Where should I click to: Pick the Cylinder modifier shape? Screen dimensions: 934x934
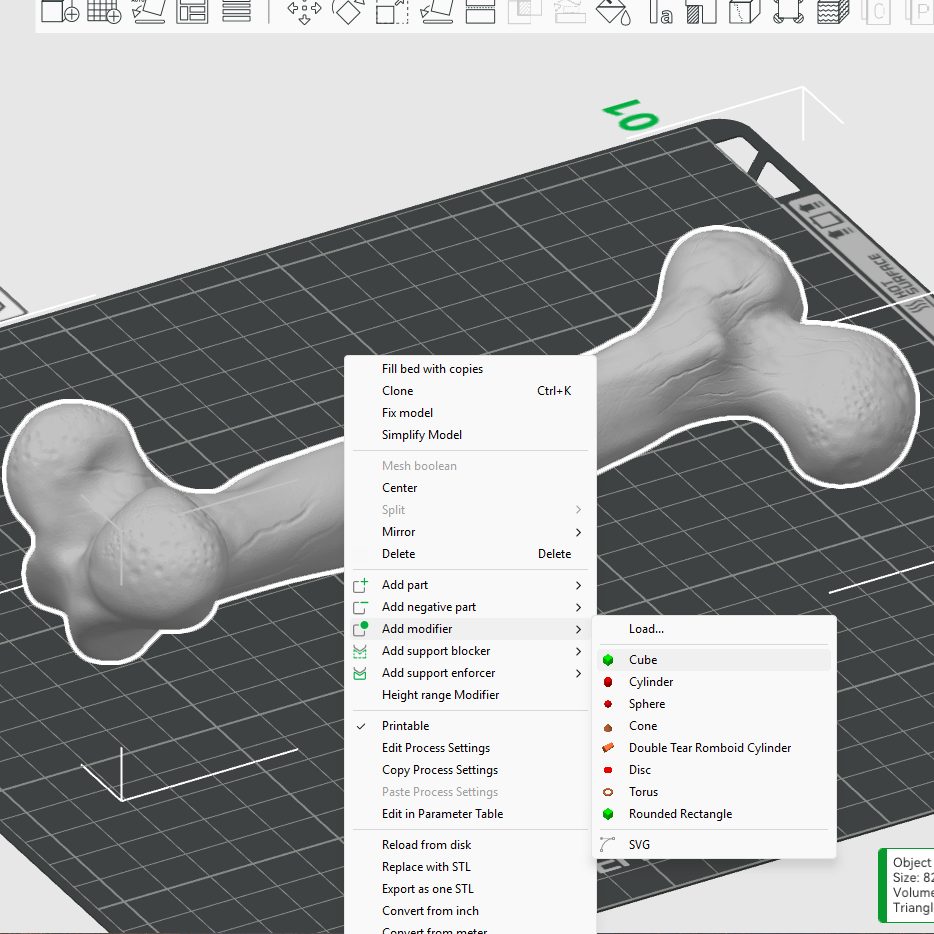(650, 682)
